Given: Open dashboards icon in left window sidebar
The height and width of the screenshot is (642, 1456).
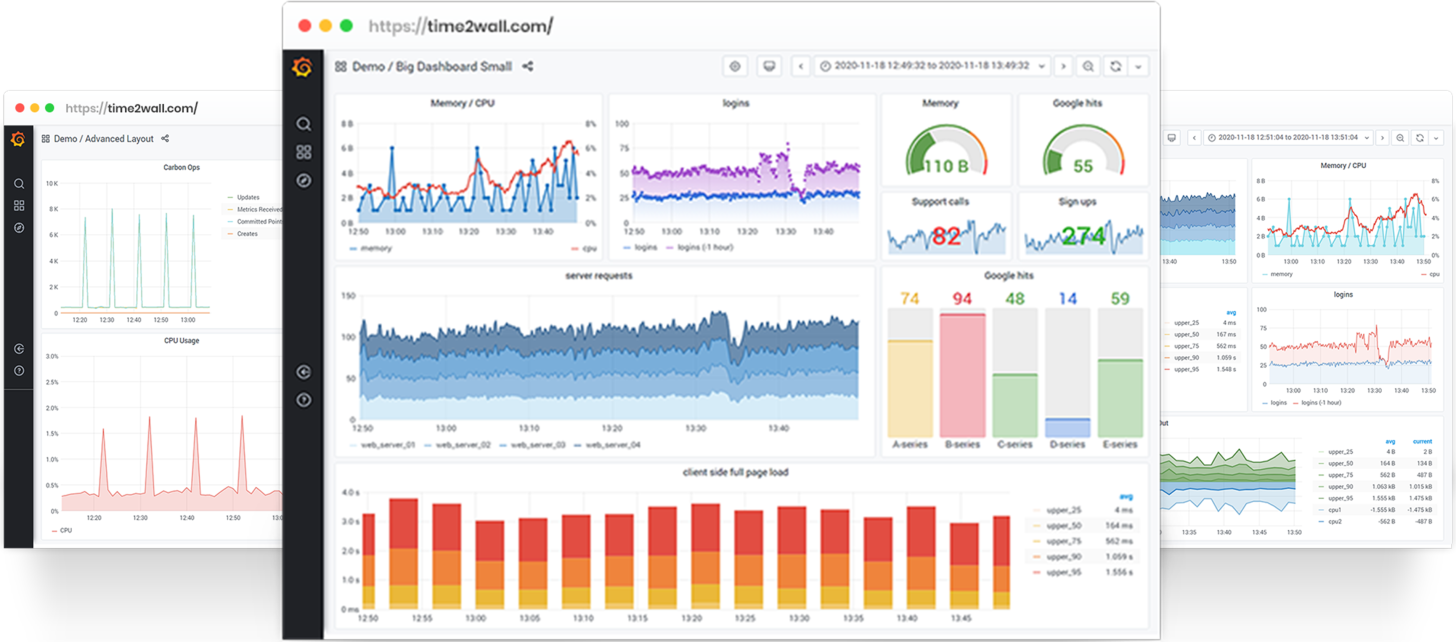Looking at the screenshot, I should point(19,206).
